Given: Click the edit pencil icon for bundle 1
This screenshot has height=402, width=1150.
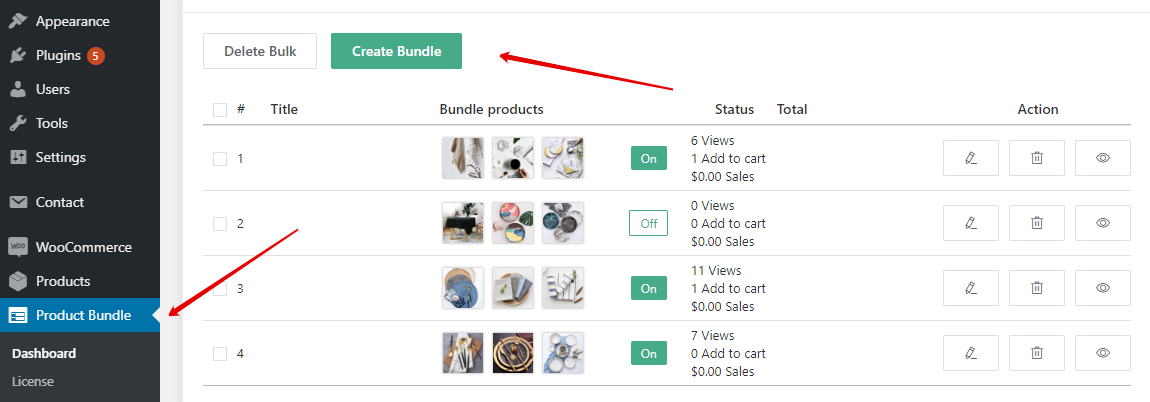Looking at the screenshot, I should pos(970,158).
